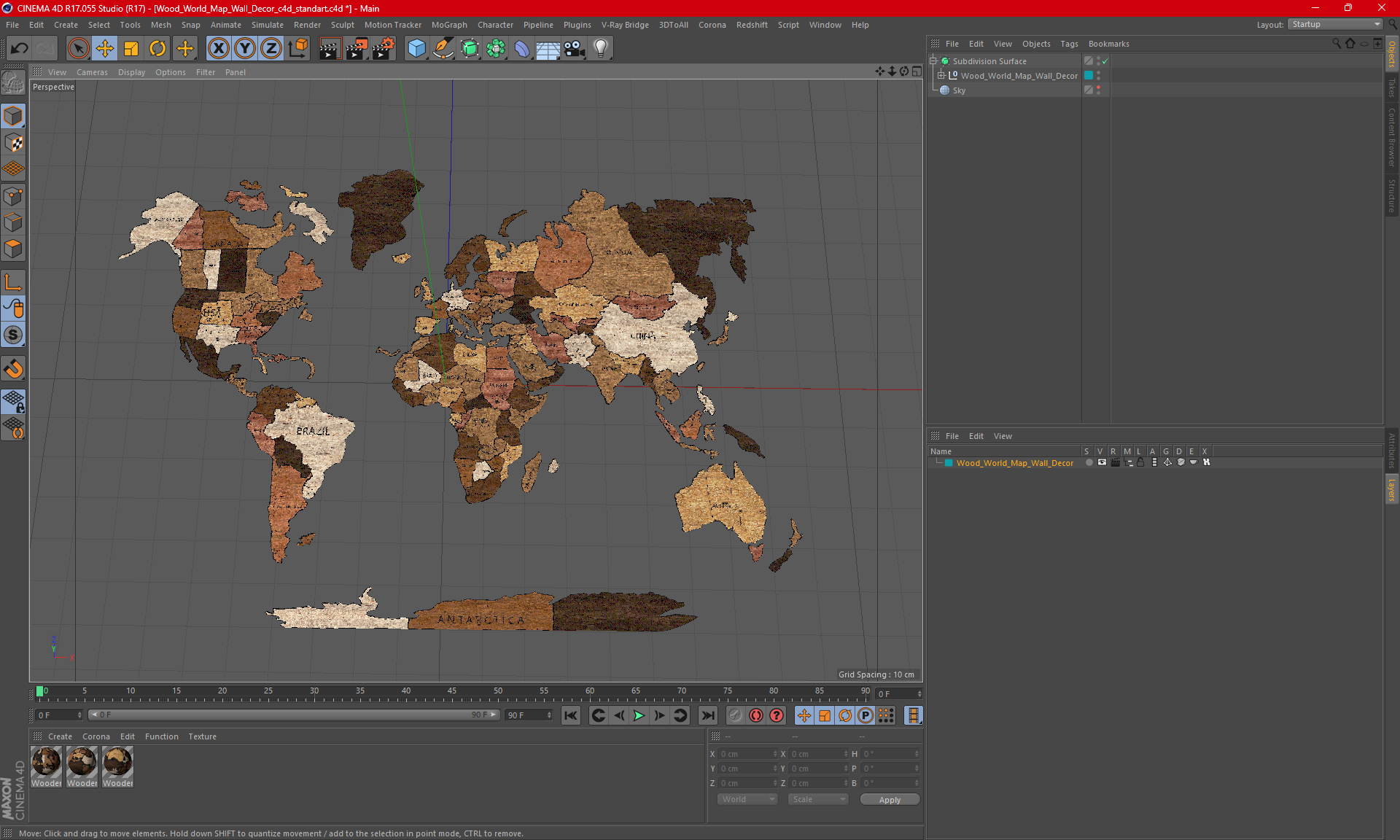This screenshot has height=840, width=1400.
Task: Collapse the Subdivision Surface hierarchy
Action: [x=933, y=61]
